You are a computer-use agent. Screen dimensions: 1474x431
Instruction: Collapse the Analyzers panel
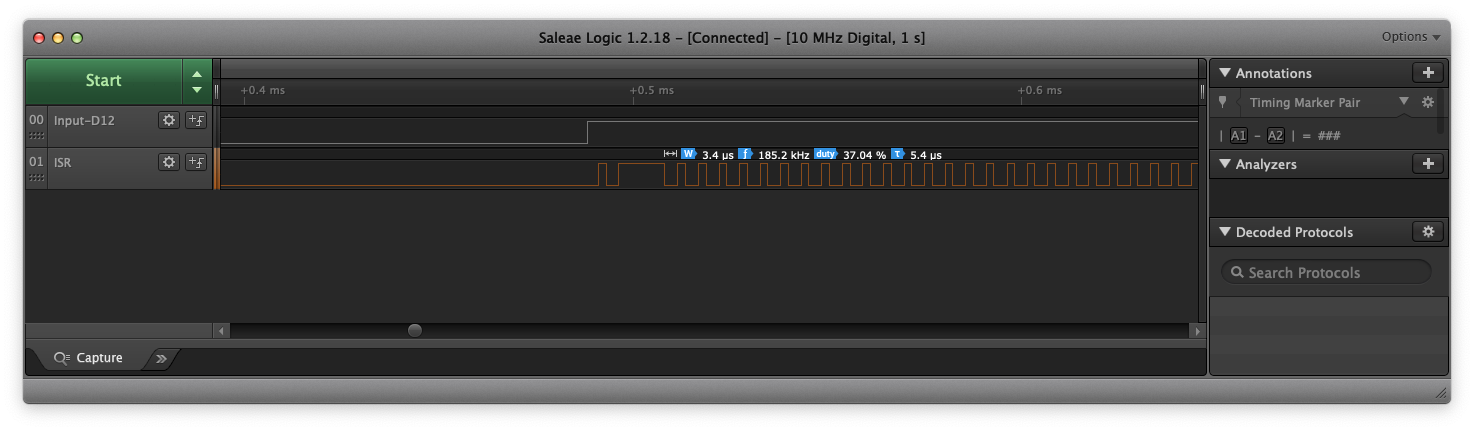pos(1225,164)
